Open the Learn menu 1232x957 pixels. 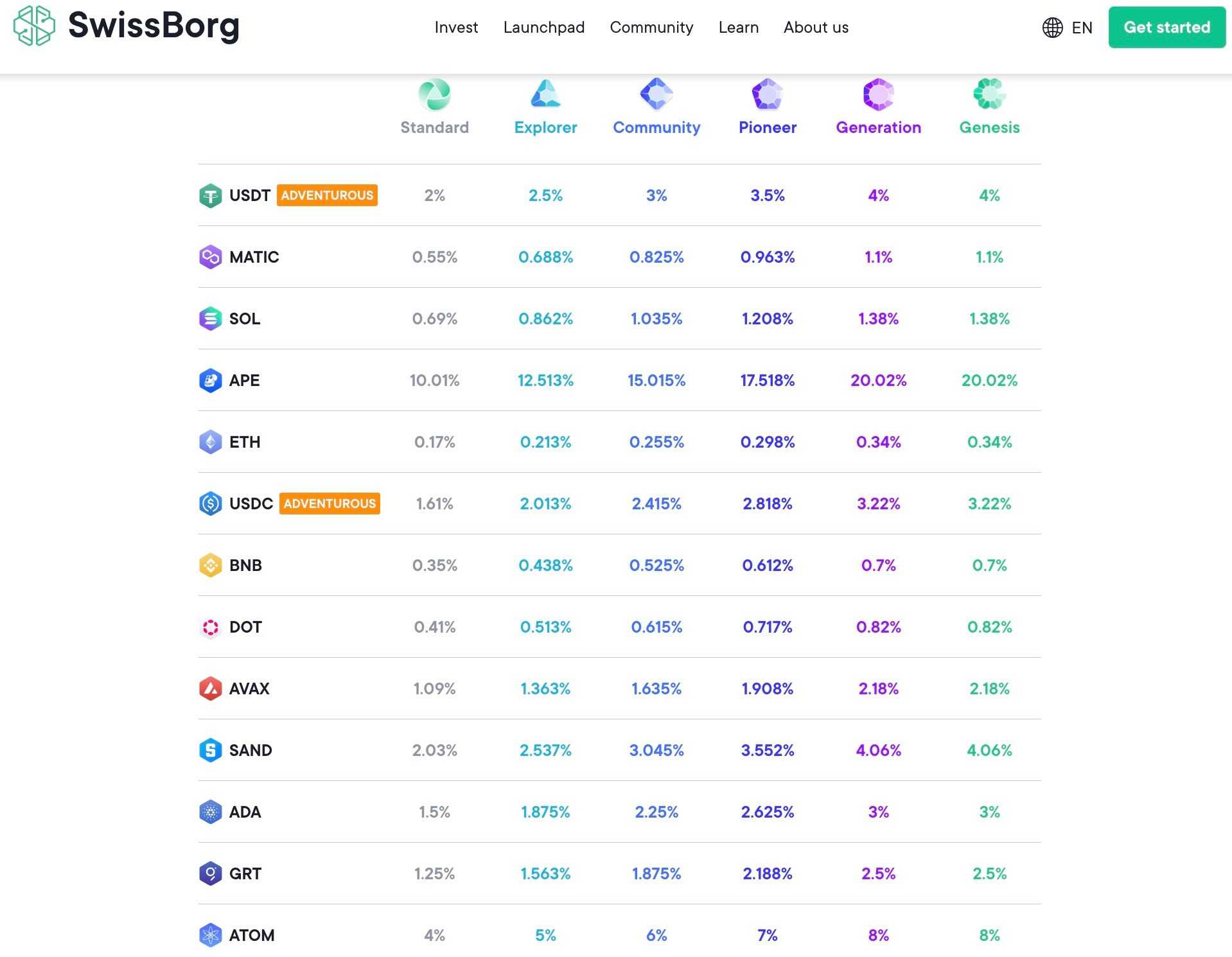click(738, 28)
